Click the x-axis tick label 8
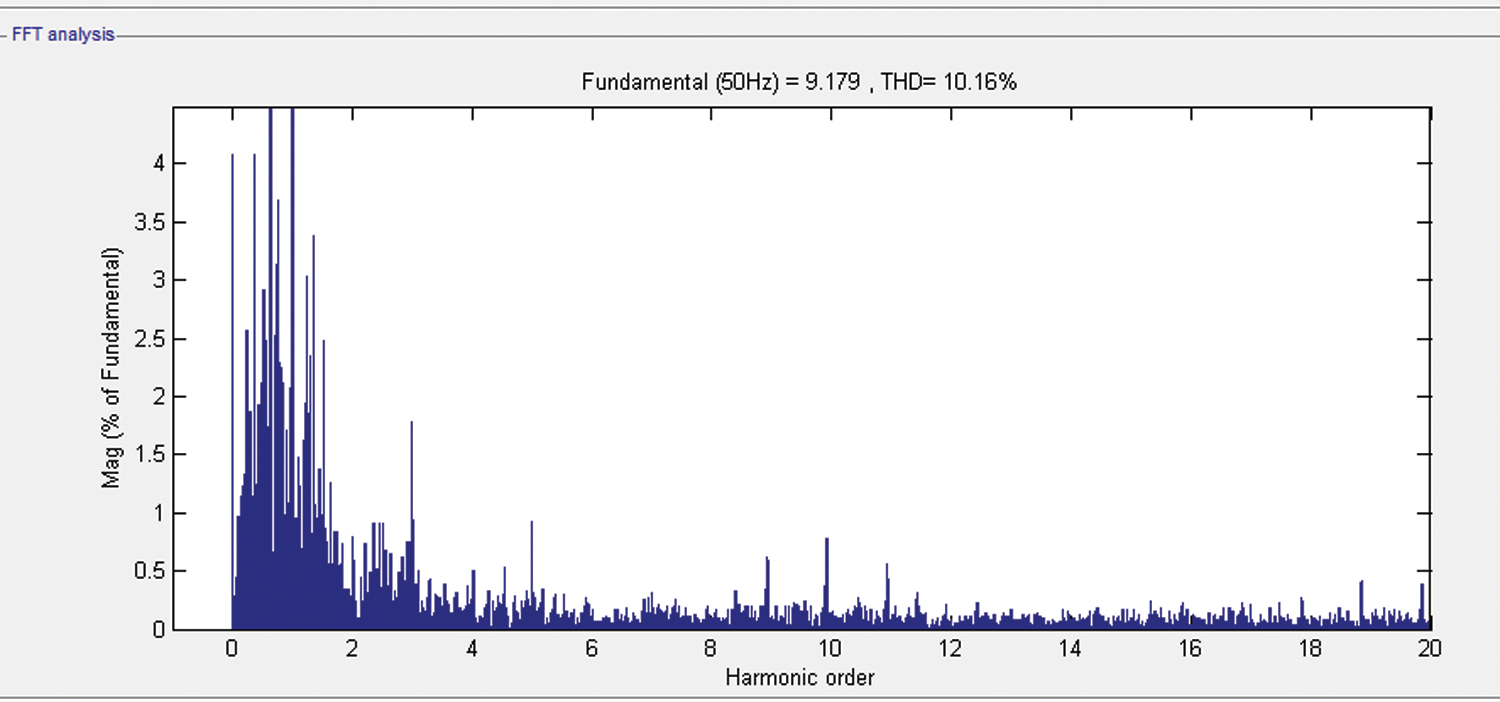The height and width of the screenshot is (702, 1500). click(x=711, y=649)
